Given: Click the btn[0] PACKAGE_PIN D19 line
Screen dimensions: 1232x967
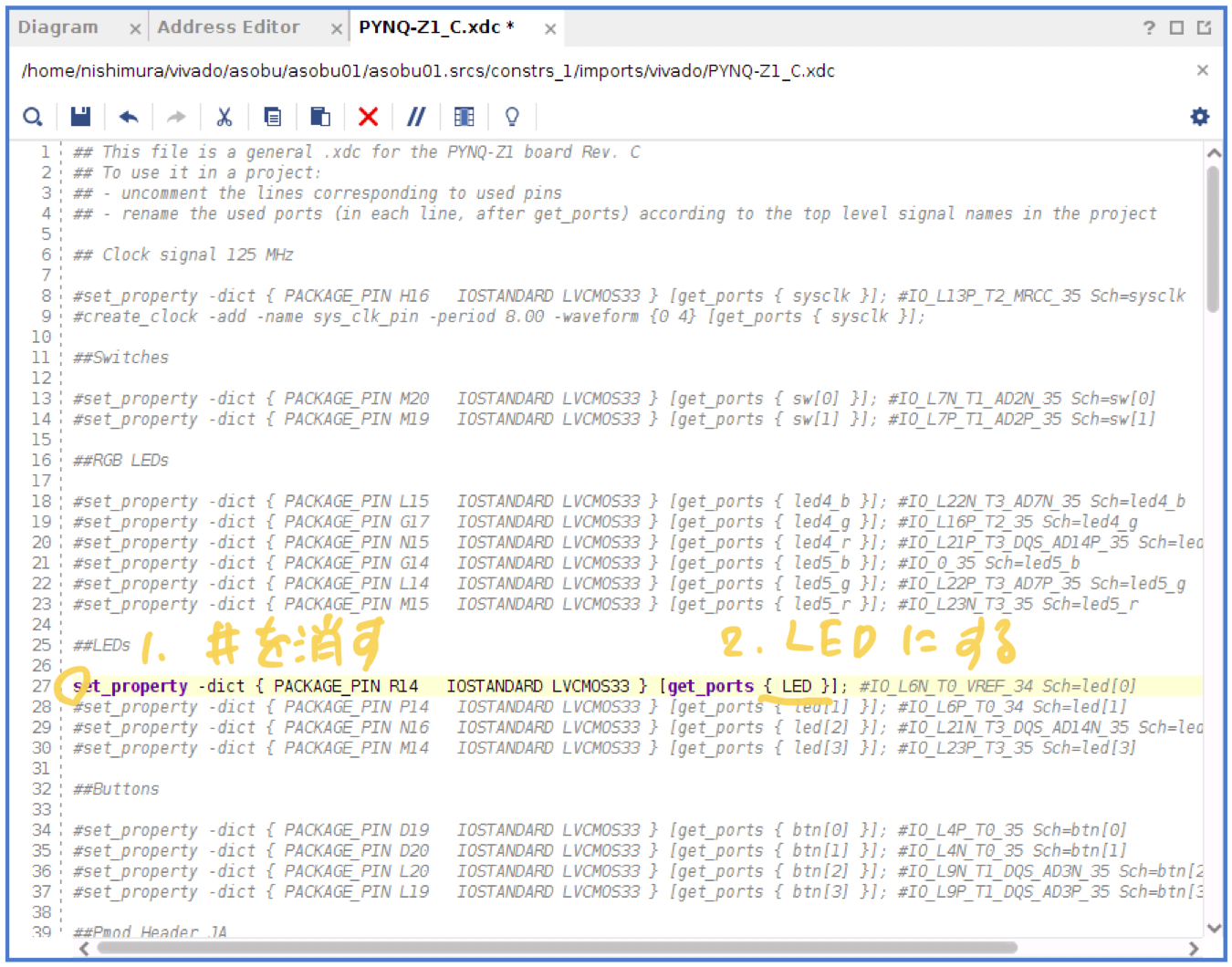Looking at the screenshot, I should 600,830.
